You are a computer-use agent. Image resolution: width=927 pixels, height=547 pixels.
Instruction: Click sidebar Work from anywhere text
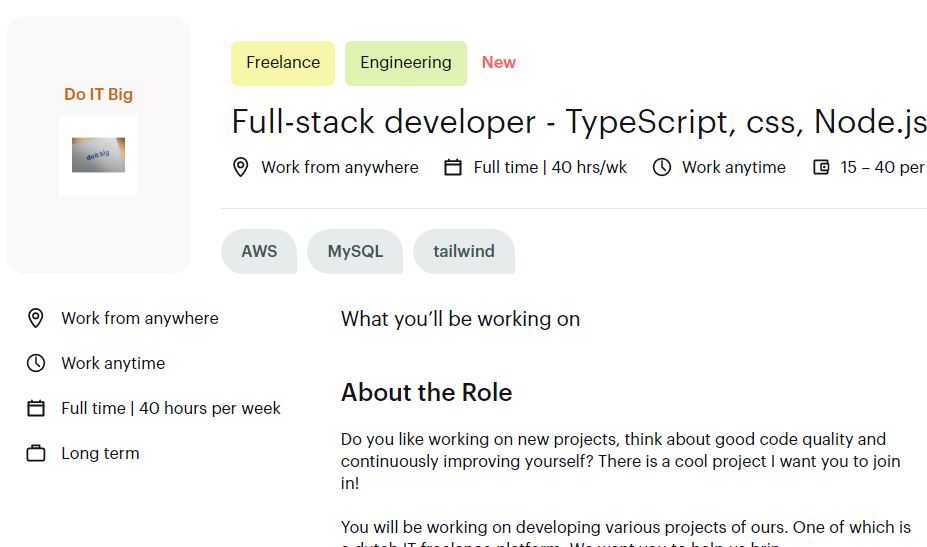[140, 318]
